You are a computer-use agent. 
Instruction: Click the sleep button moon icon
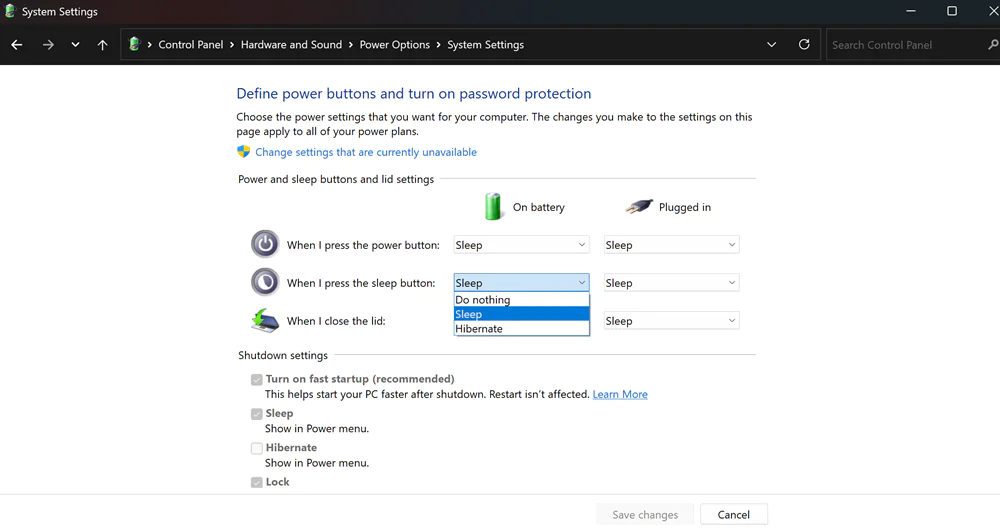coord(265,282)
